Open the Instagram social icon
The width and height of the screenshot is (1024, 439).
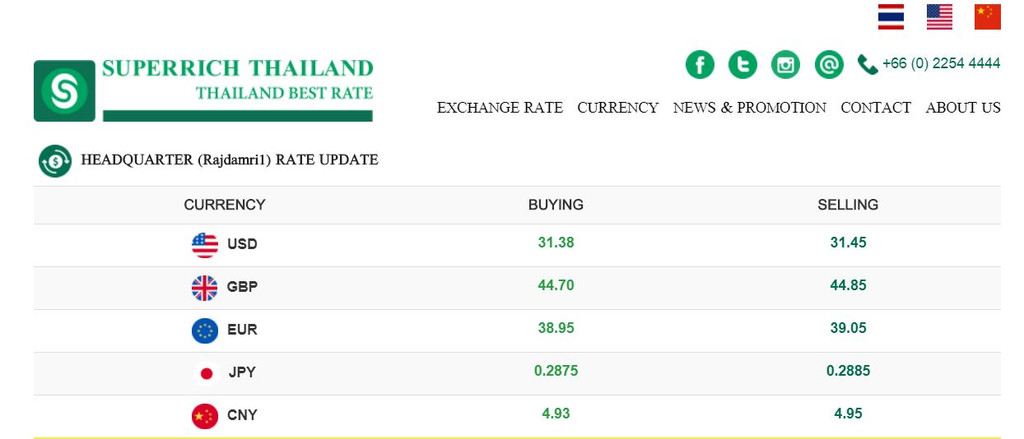click(x=786, y=65)
